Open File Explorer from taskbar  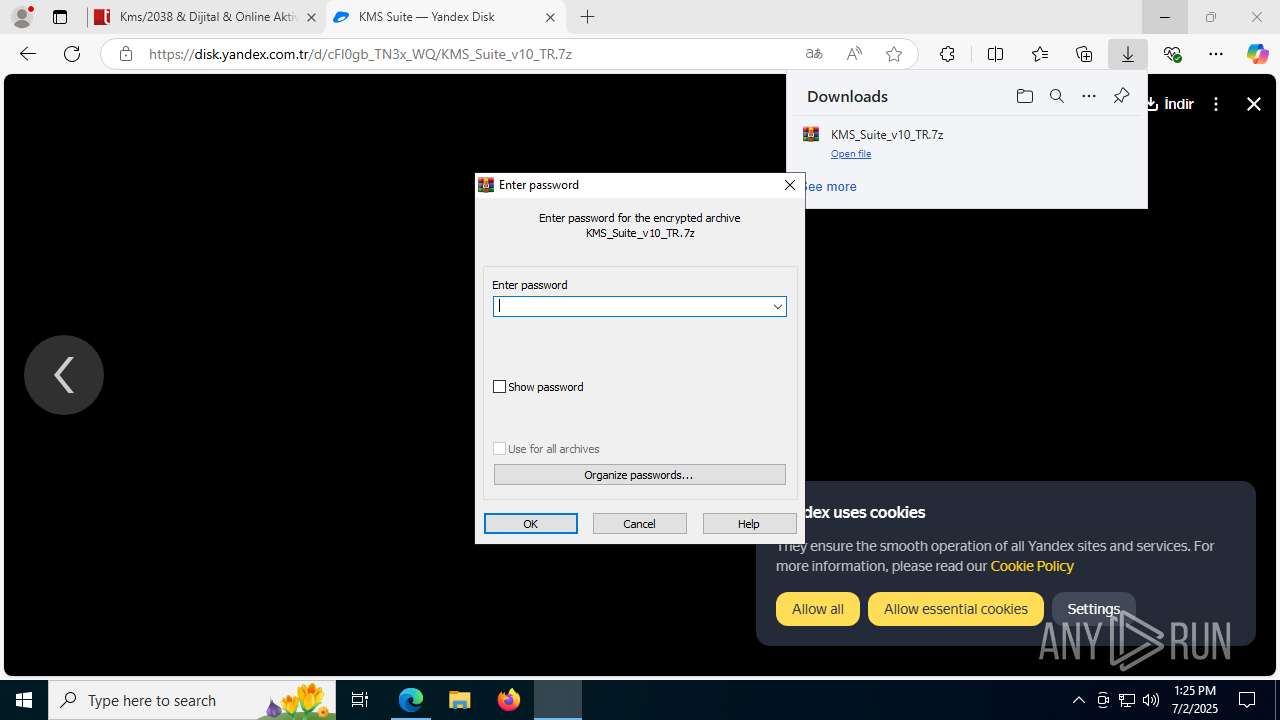pos(460,700)
